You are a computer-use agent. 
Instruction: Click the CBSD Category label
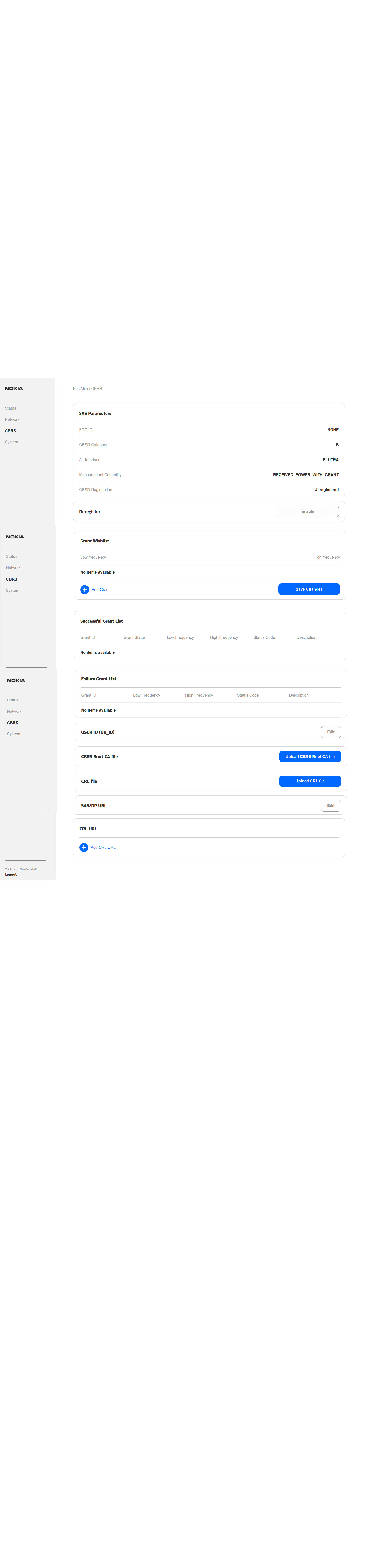click(x=93, y=445)
